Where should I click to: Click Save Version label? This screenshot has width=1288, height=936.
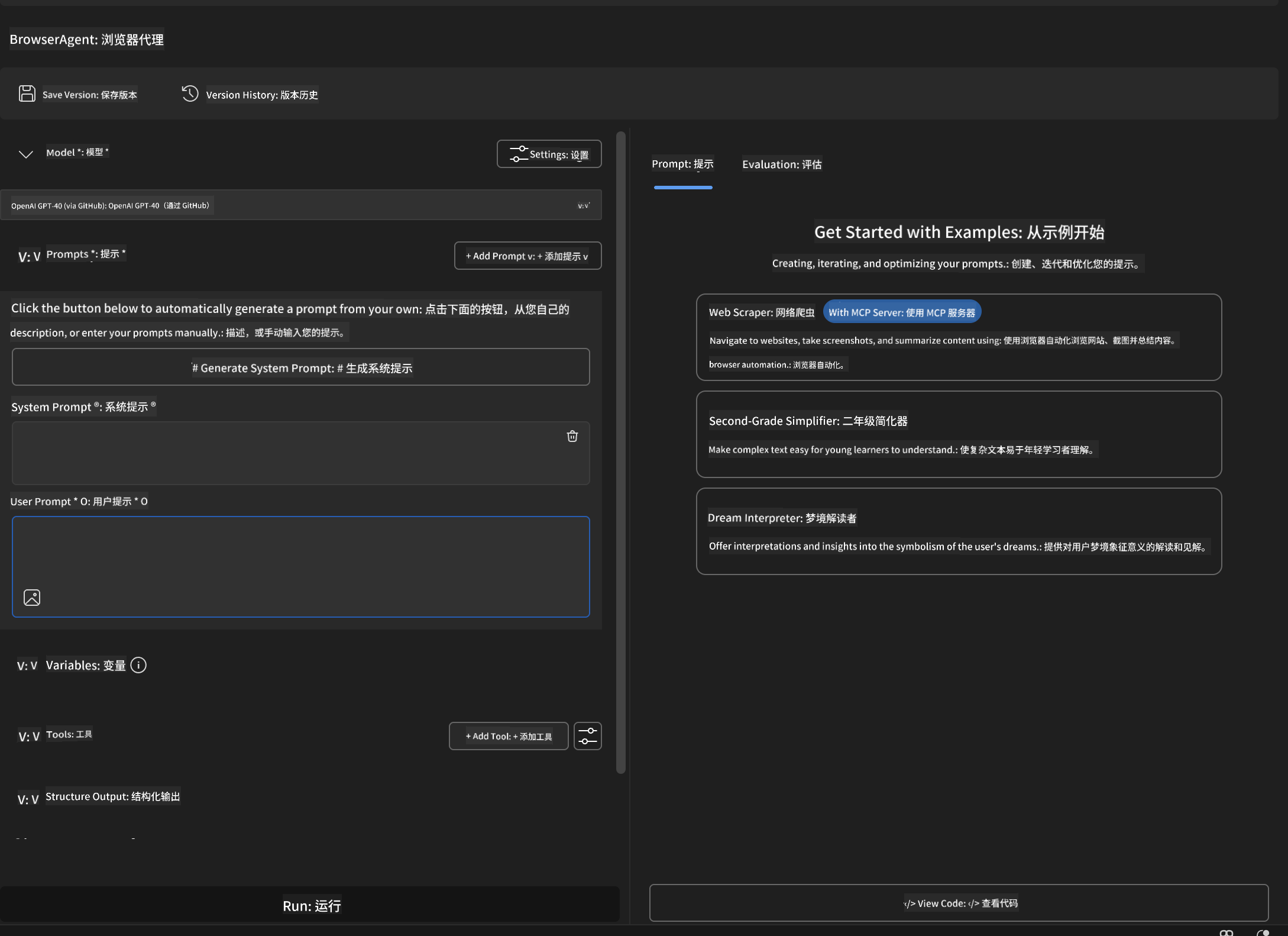pyautogui.click(x=89, y=95)
